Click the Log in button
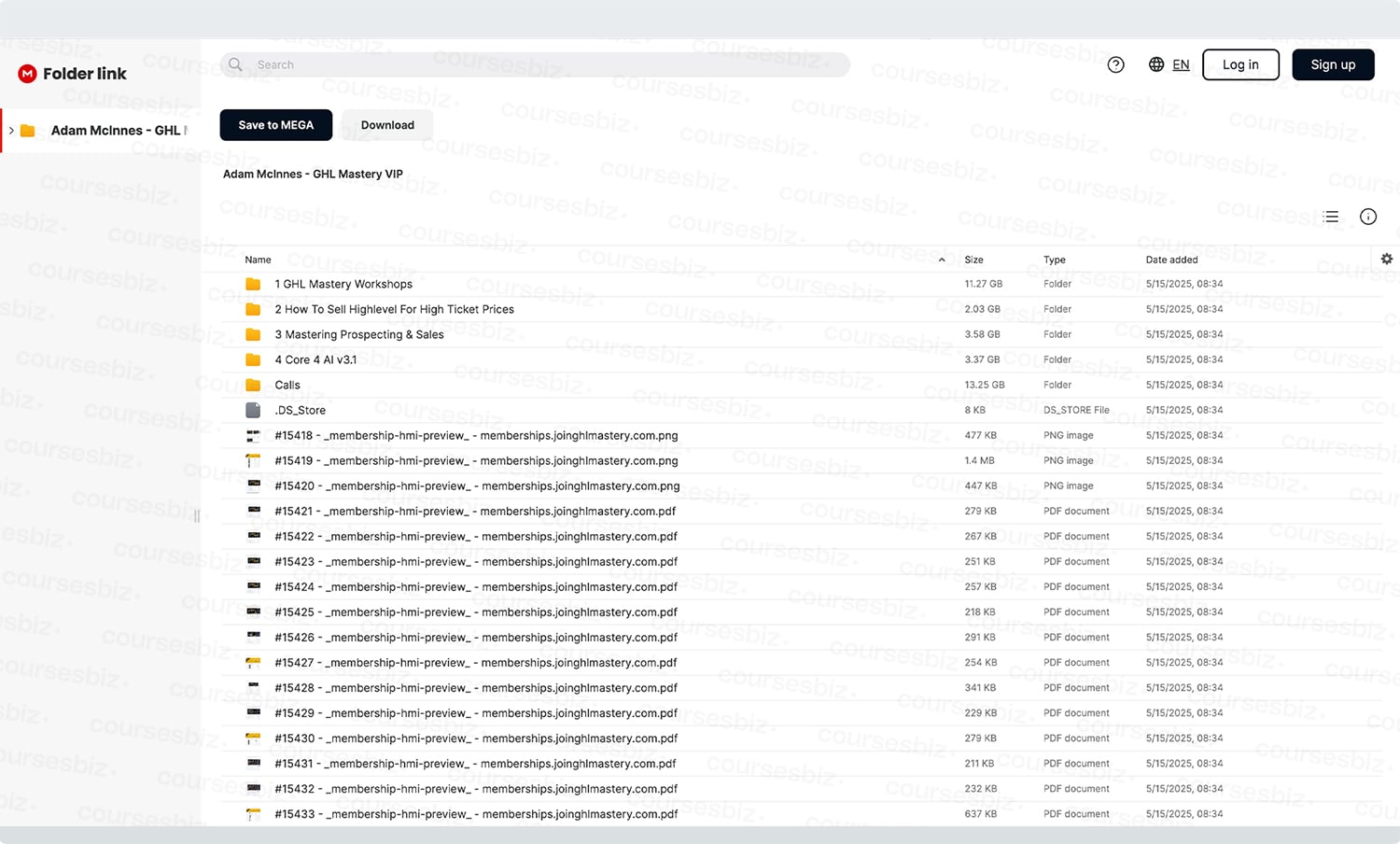 [x=1240, y=64]
